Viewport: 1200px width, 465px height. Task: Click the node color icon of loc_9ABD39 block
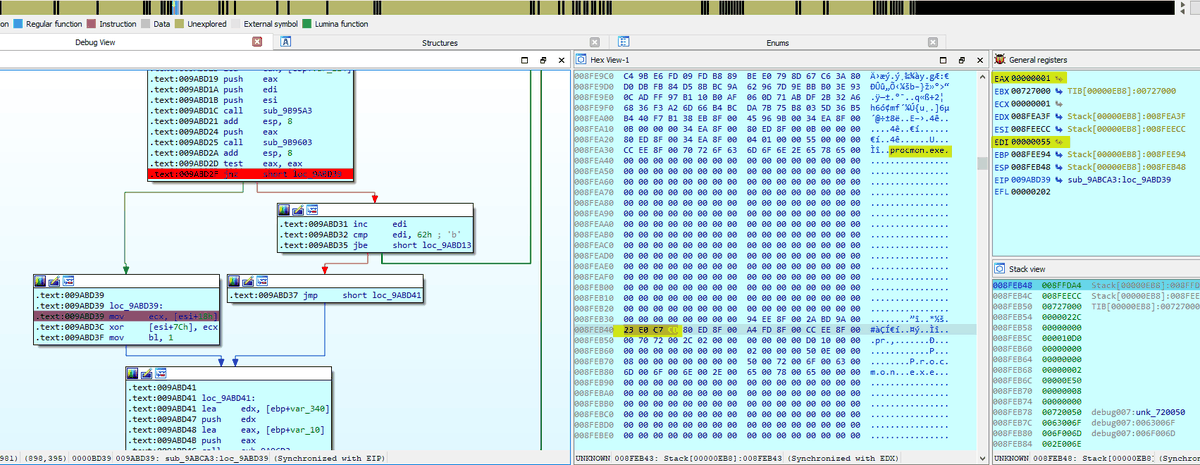(39, 282)
